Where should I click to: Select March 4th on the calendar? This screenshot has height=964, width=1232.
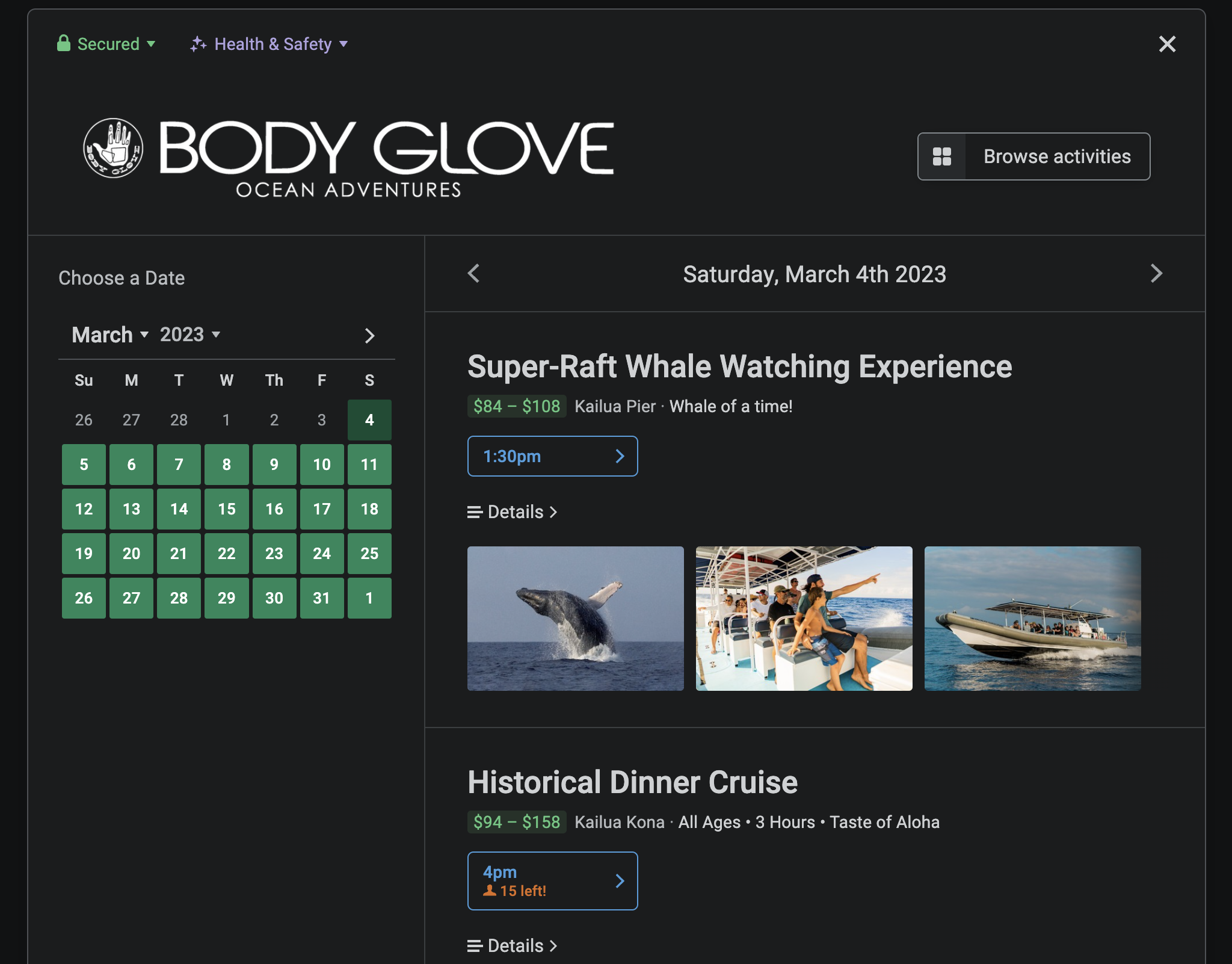[369, 420]
